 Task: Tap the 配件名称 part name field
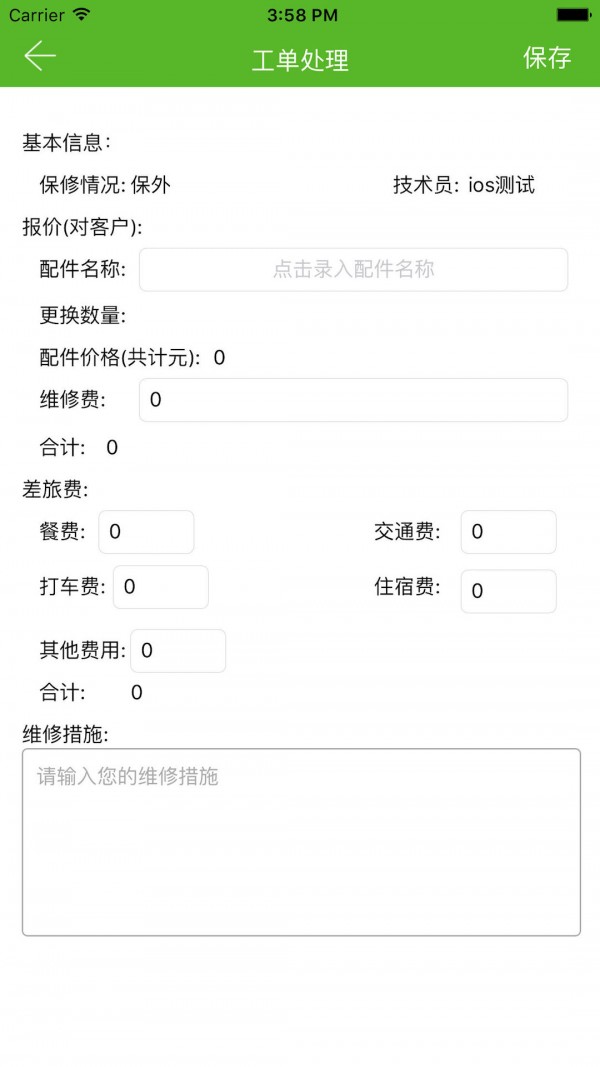click(353, 270)
